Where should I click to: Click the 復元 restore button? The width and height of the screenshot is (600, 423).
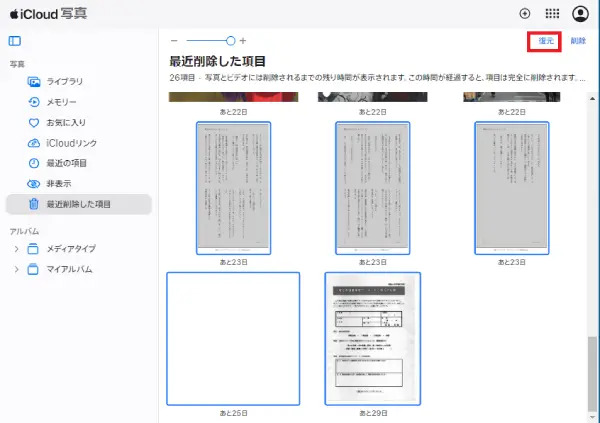coord(546,41)
